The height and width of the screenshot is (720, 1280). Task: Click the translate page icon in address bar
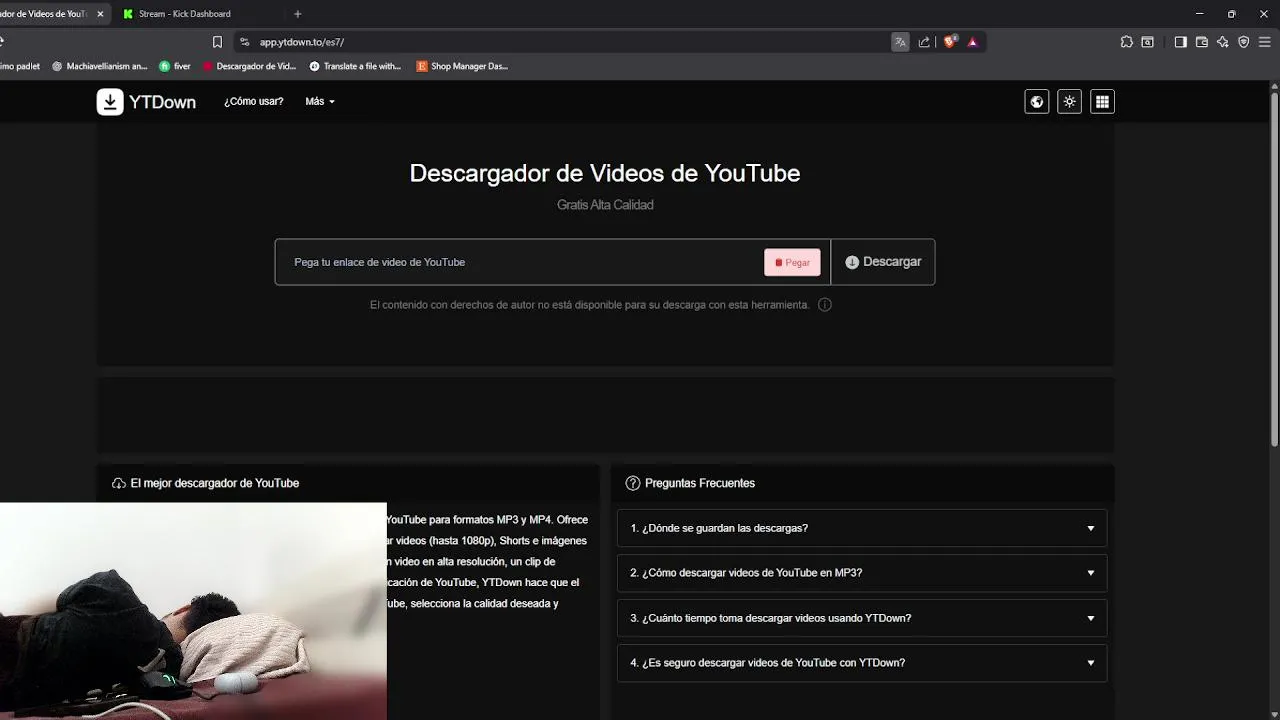(900, 42)
